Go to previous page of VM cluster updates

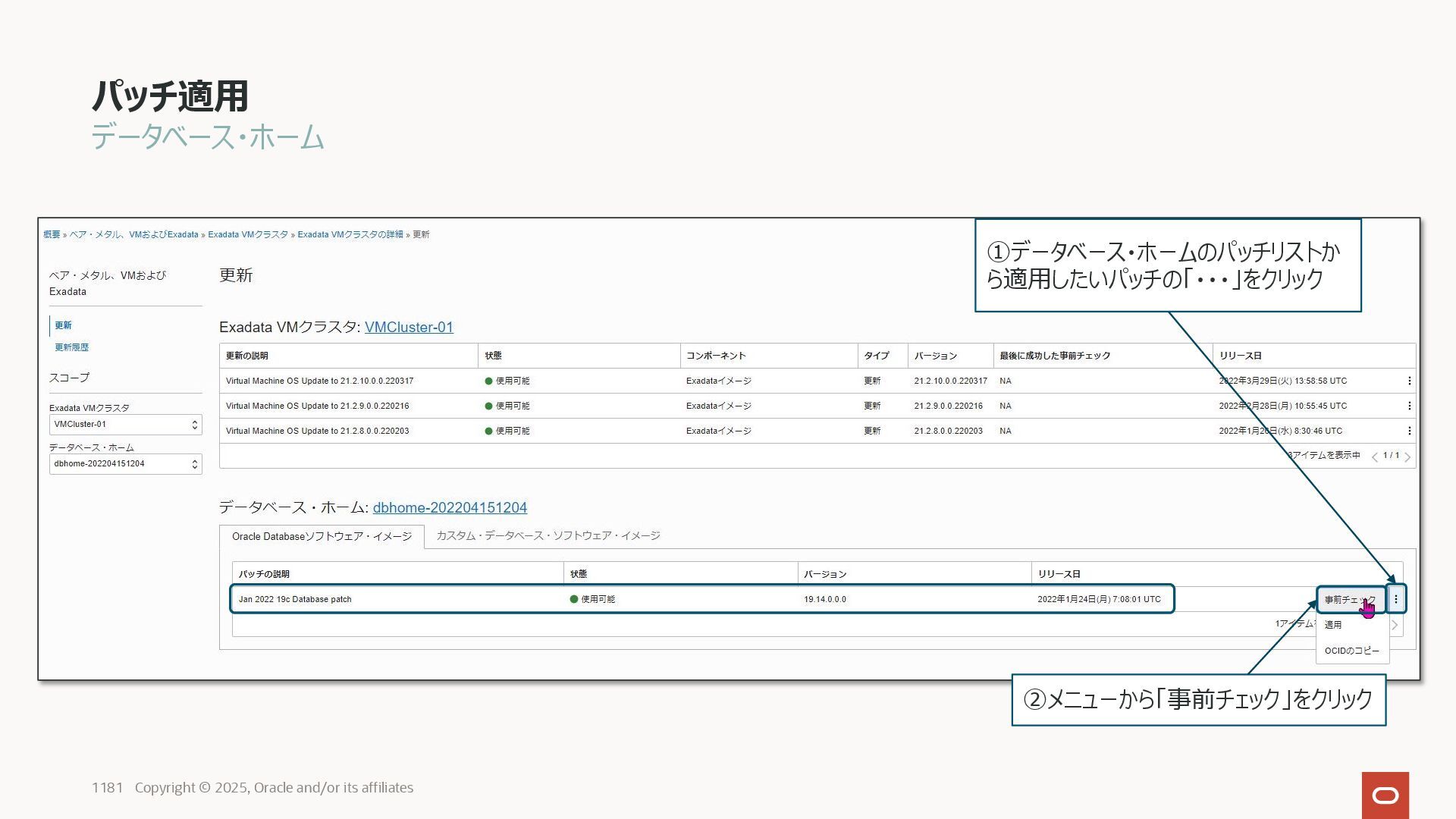tap(1374, 457)
